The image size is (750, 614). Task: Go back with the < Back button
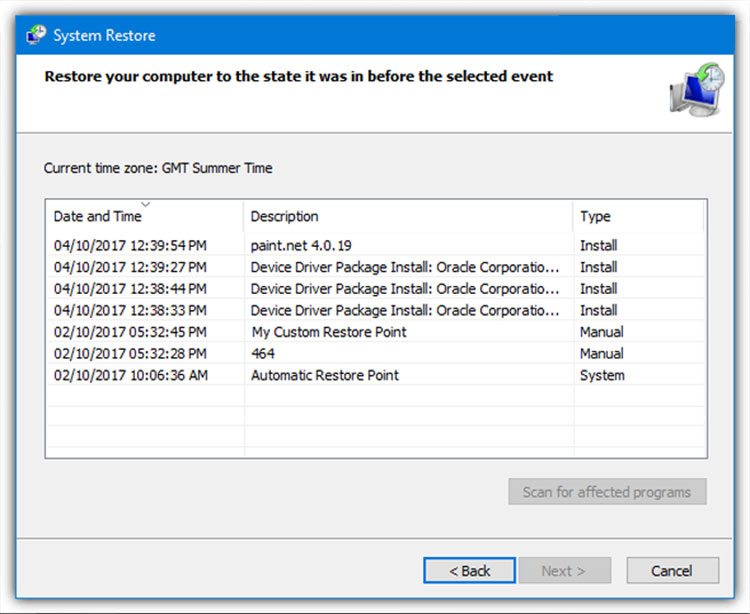[469, 570]
